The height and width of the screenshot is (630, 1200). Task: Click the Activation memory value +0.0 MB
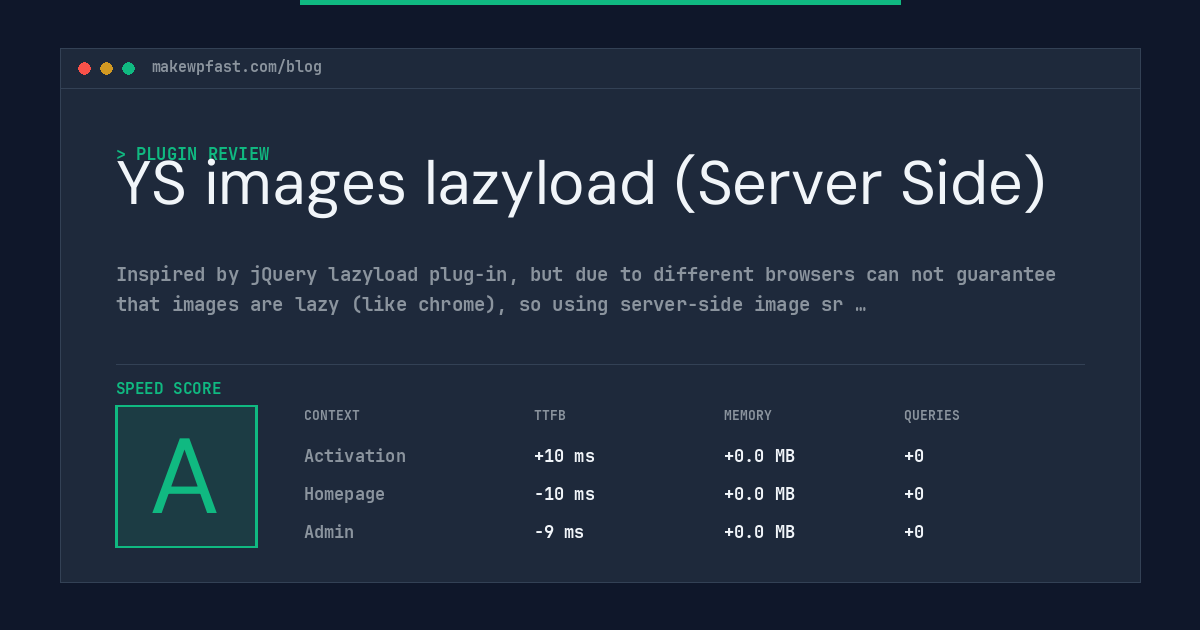tap(759, 456)
